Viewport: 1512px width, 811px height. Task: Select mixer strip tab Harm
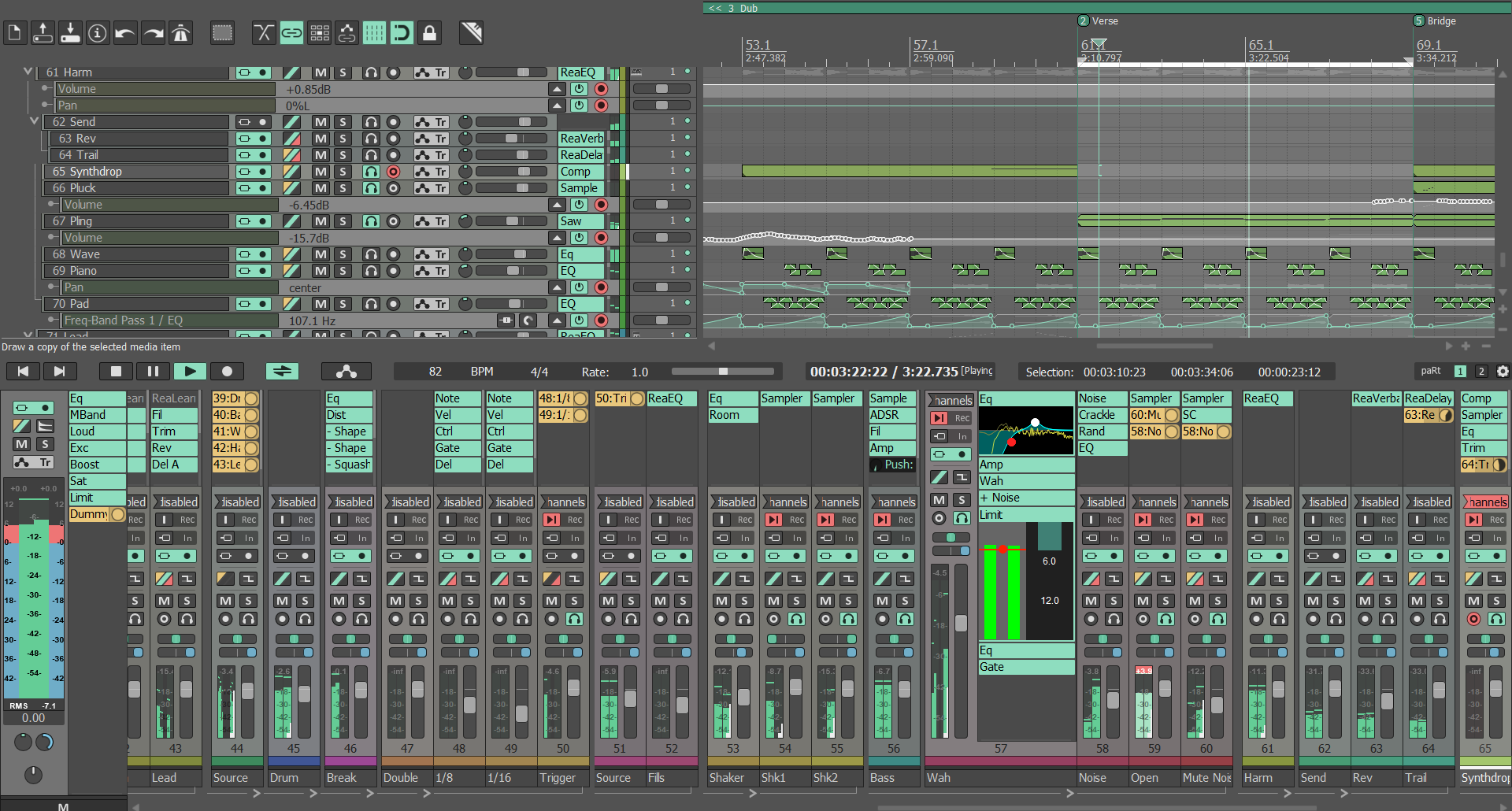coord(1267,777)
